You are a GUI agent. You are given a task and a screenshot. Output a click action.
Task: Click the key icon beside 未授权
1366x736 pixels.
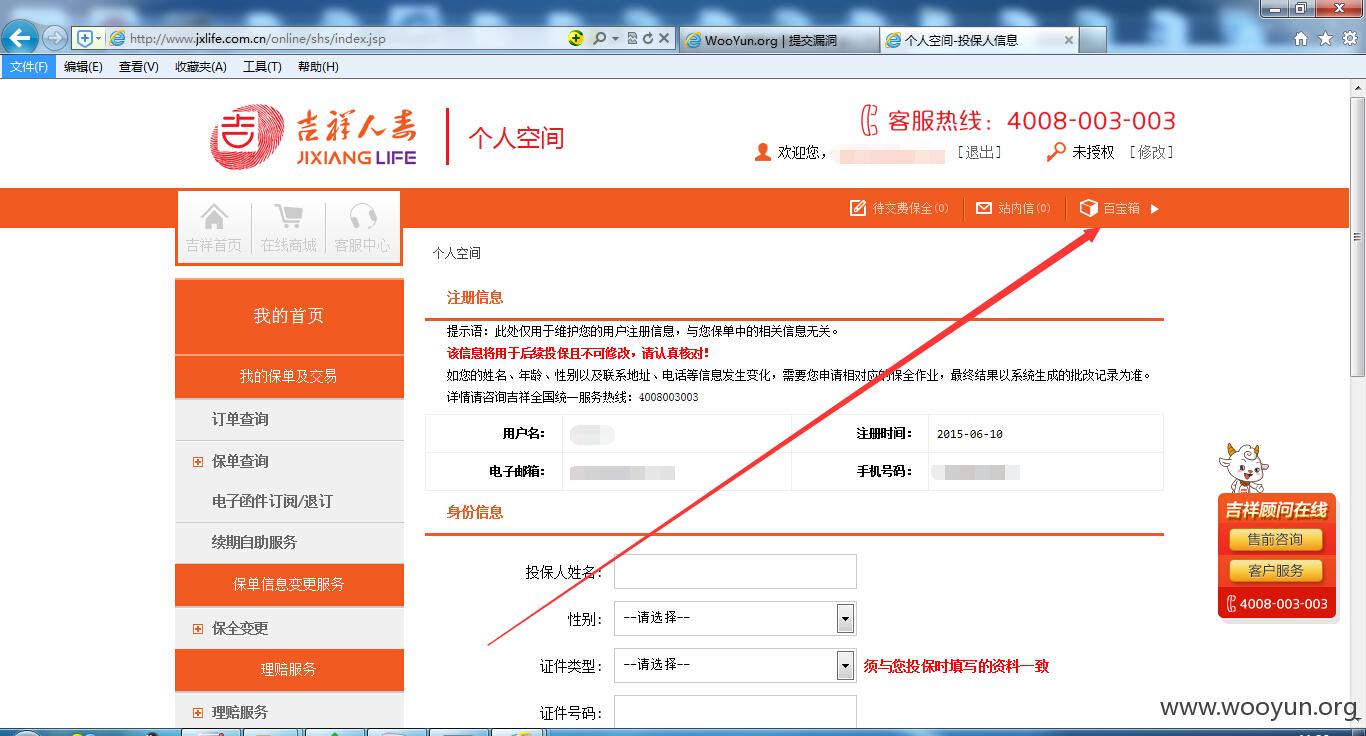[x=1056, y=152]
